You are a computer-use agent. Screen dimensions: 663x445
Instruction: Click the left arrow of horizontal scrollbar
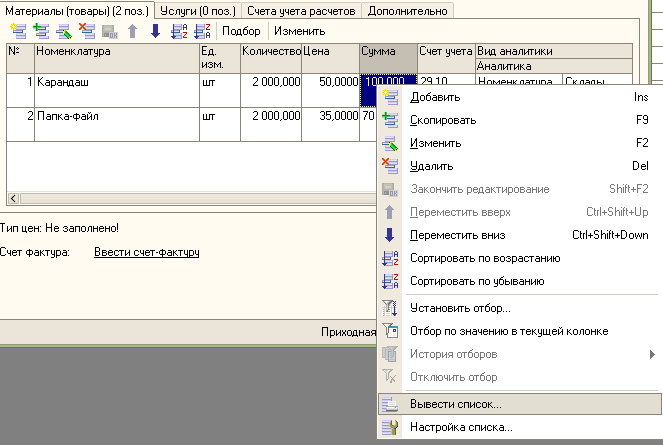(13, 198)
